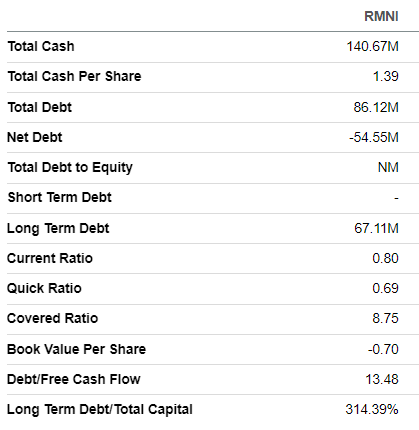
Task: Click the value 140.67M
Action: point(372,46)
